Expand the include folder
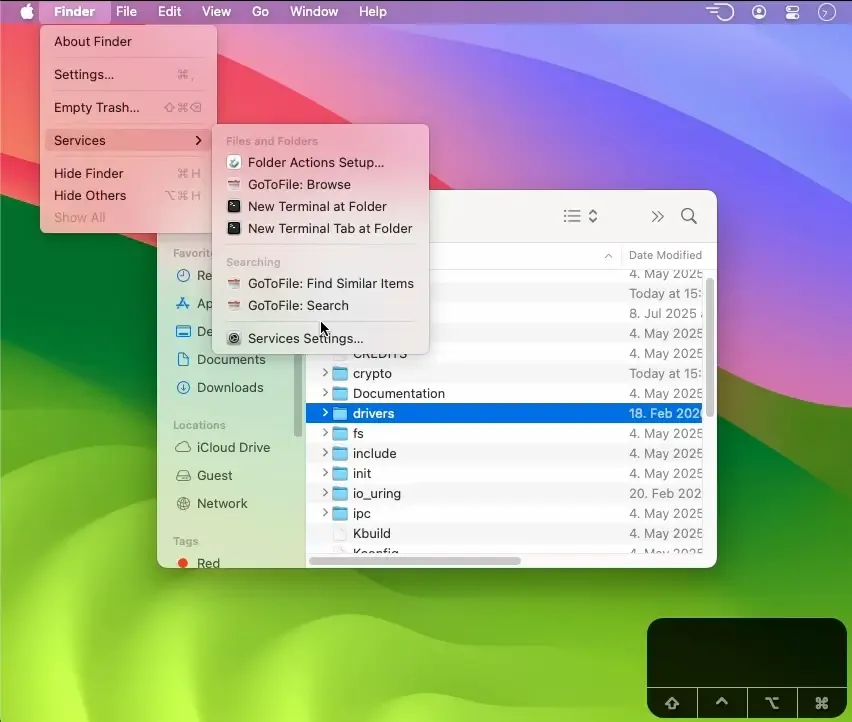This screenshot has width=852, height=722. click(x=325, y=453)
